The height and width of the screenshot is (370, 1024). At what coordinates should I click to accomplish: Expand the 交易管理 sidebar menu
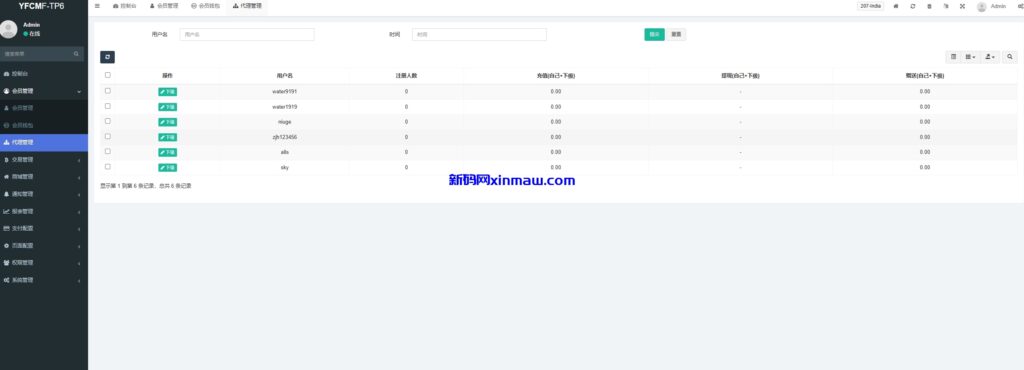tap(44, 159)
